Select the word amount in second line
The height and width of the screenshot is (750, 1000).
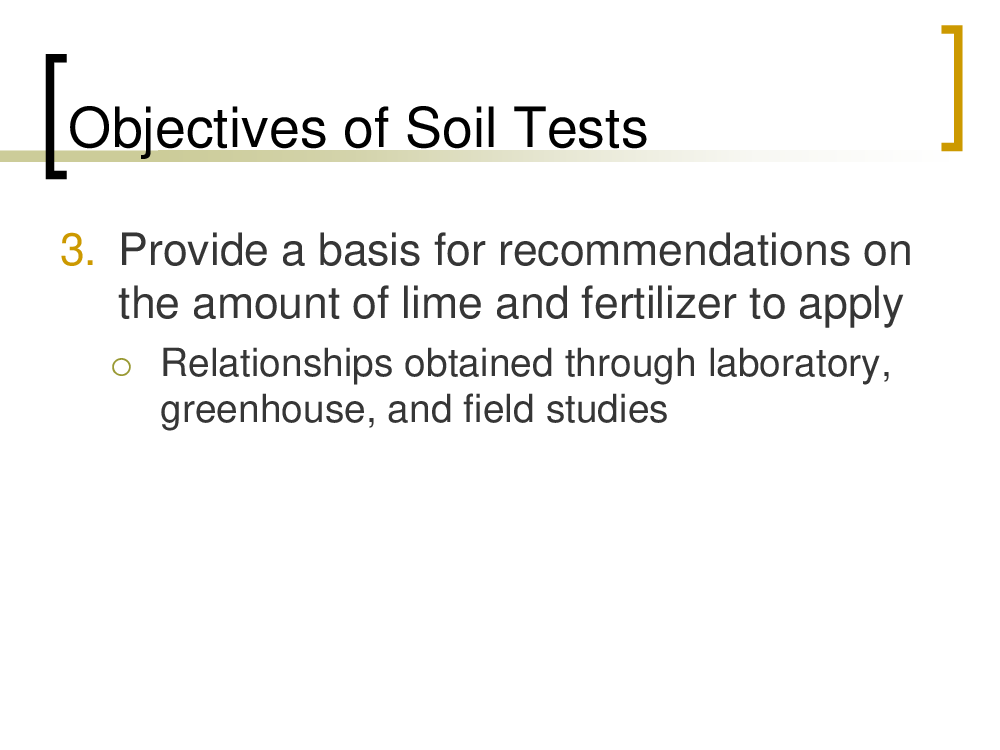tap(265, 304)
